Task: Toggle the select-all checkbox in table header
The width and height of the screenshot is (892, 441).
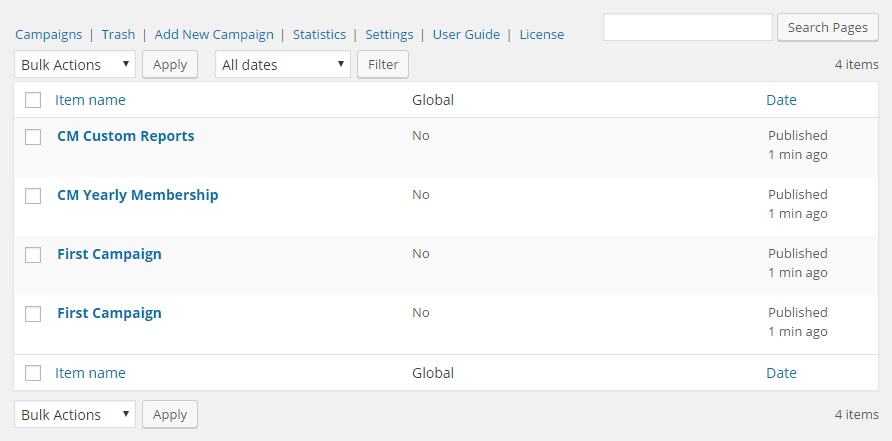Action: pyautogui.click(x=33, y=100)
